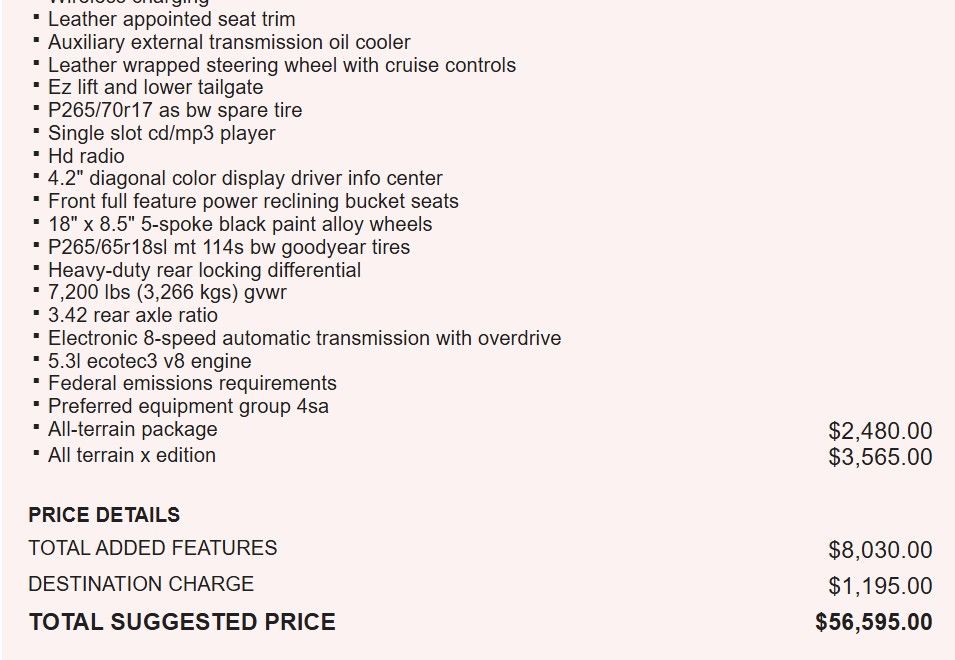
Task: Click the $1,195.00 destination charge amount
Action: (879, 586)
